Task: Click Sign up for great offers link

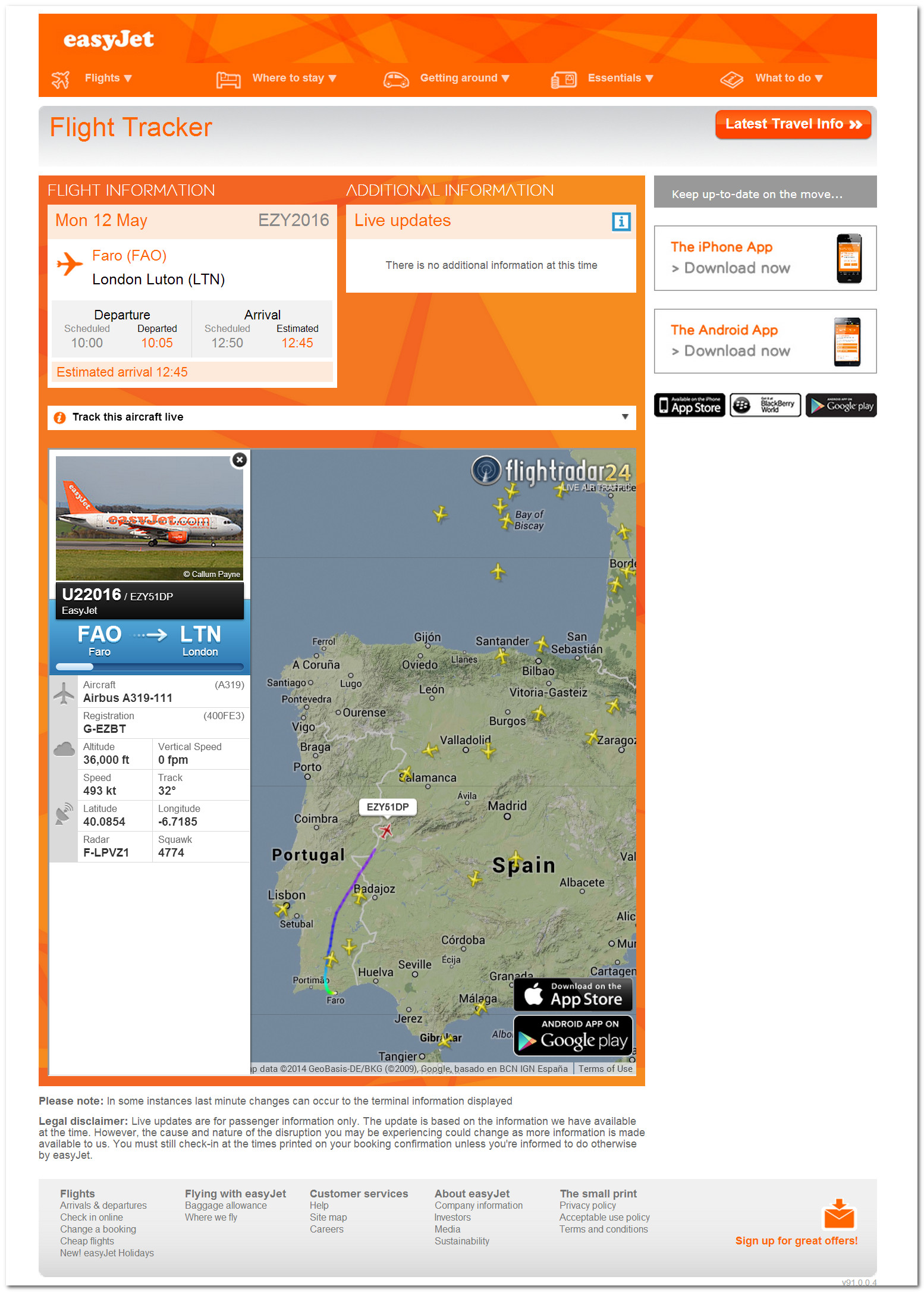Action: point(796,1241)
